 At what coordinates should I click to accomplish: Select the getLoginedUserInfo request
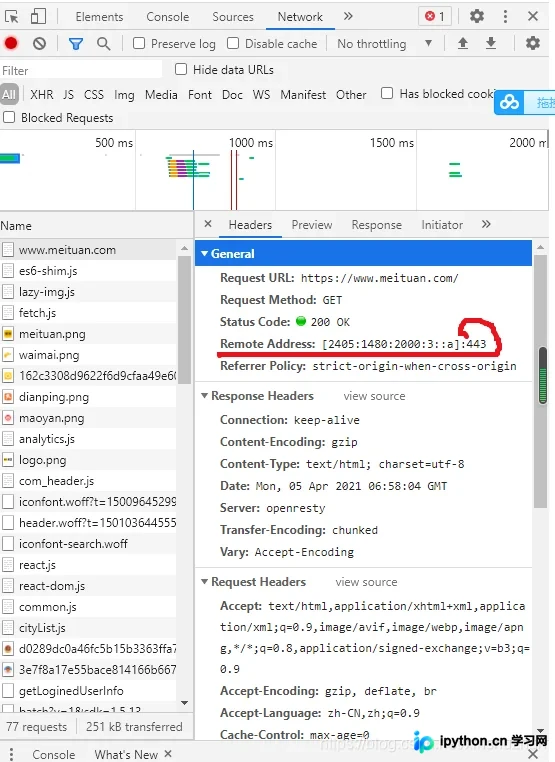pos(88,691)
